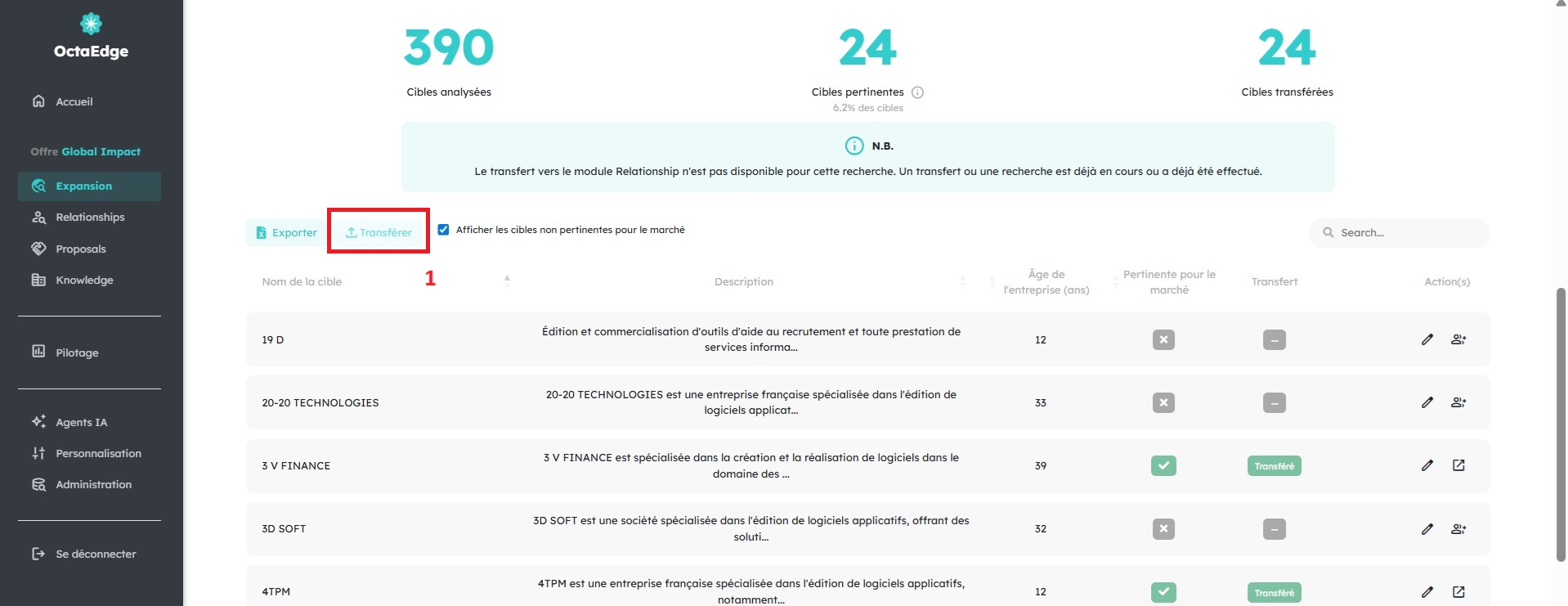Open the Expansion module

[x=89, y=186]
